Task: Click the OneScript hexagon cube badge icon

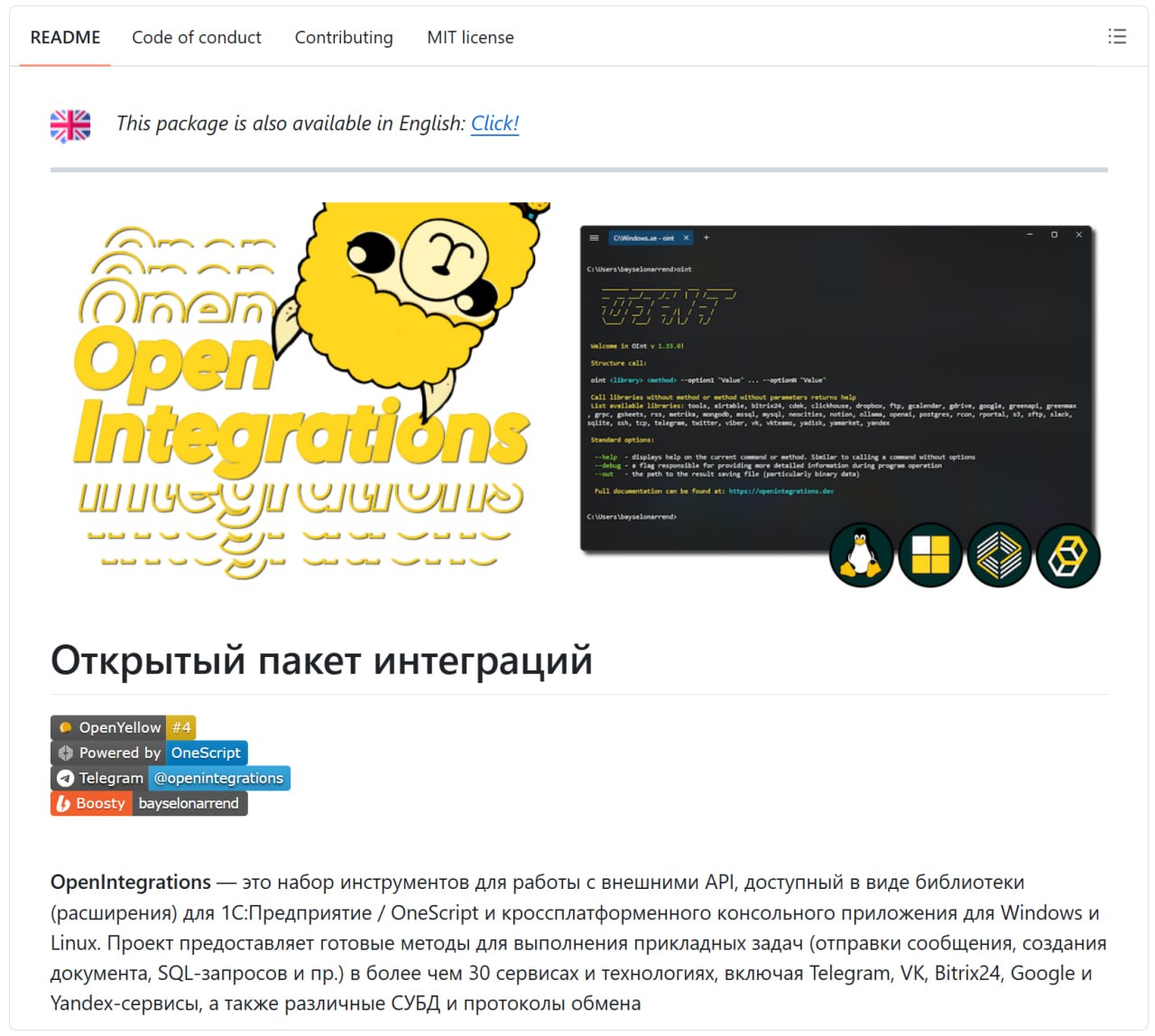Action: pyautogui.click(x=1068, y=555)
